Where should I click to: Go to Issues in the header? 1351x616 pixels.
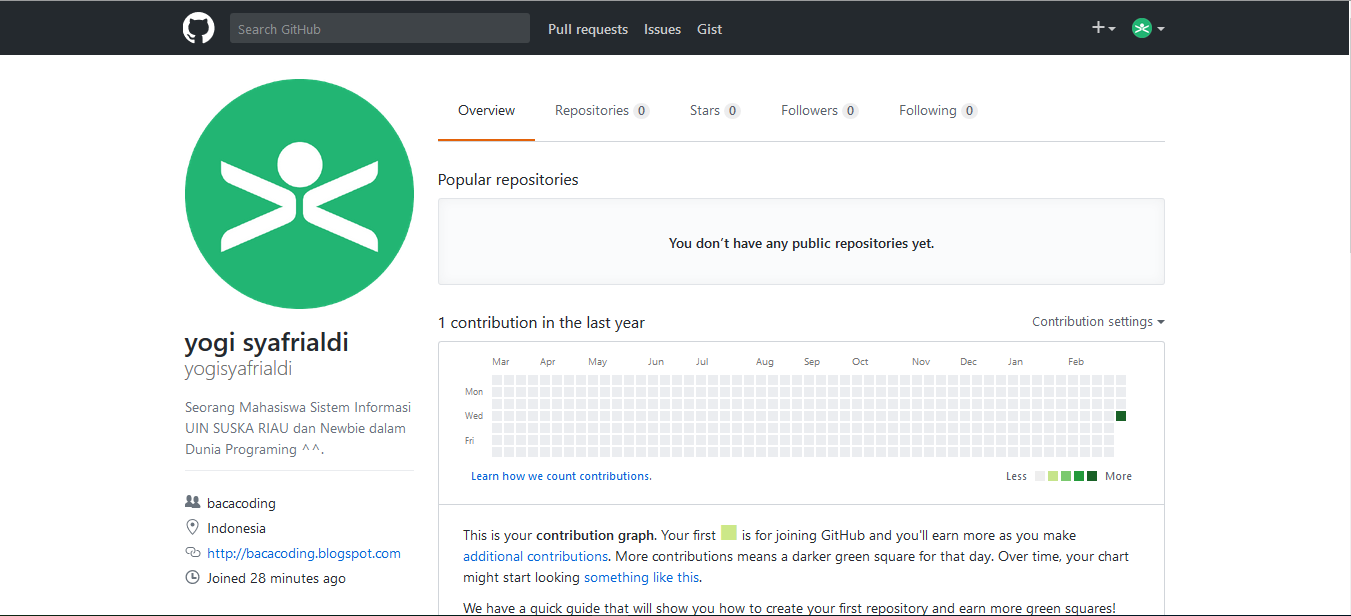662,29
